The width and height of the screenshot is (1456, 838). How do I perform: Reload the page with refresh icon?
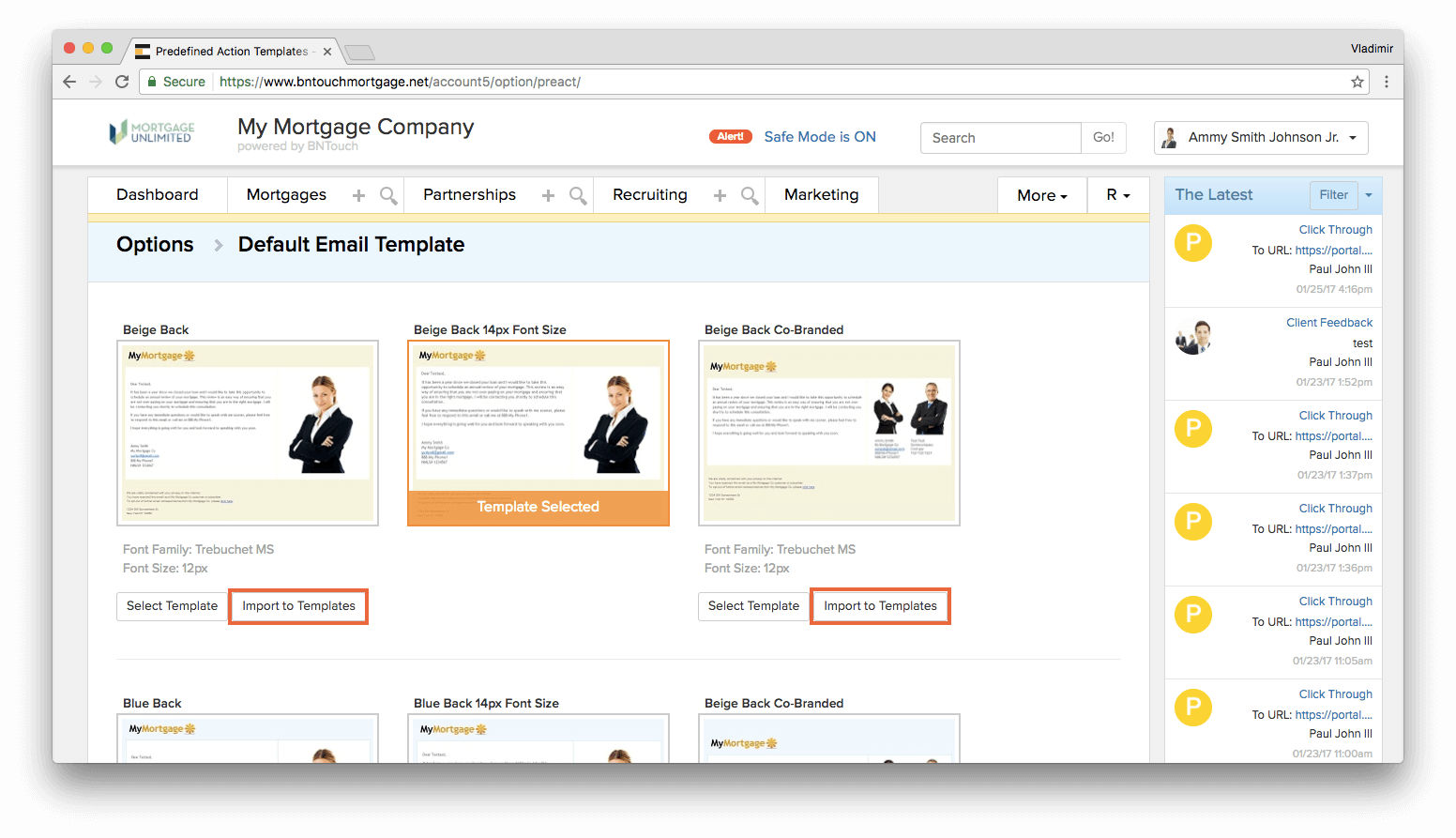122,82
